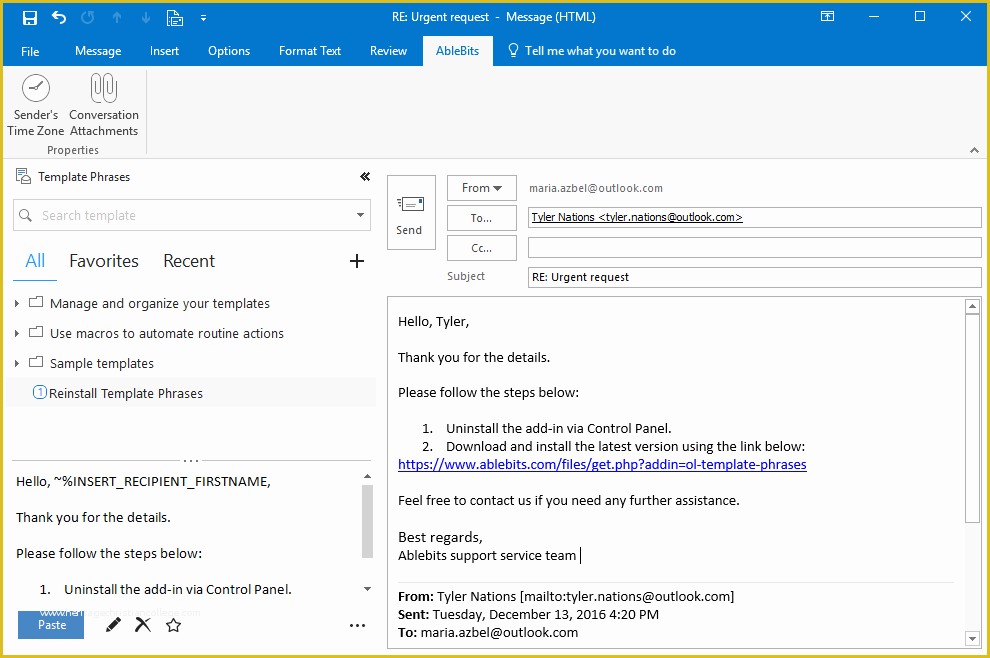Go to the previous item with the up arrow
Image resolution: width=990 pixels, height=658 pixels.
(x=117, y=18)
